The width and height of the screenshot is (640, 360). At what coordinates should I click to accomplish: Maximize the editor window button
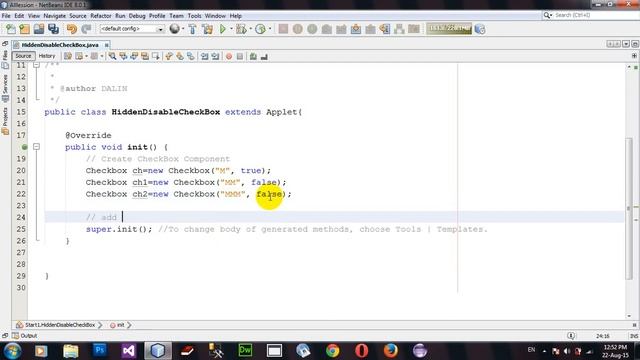[x=635, y=44]
